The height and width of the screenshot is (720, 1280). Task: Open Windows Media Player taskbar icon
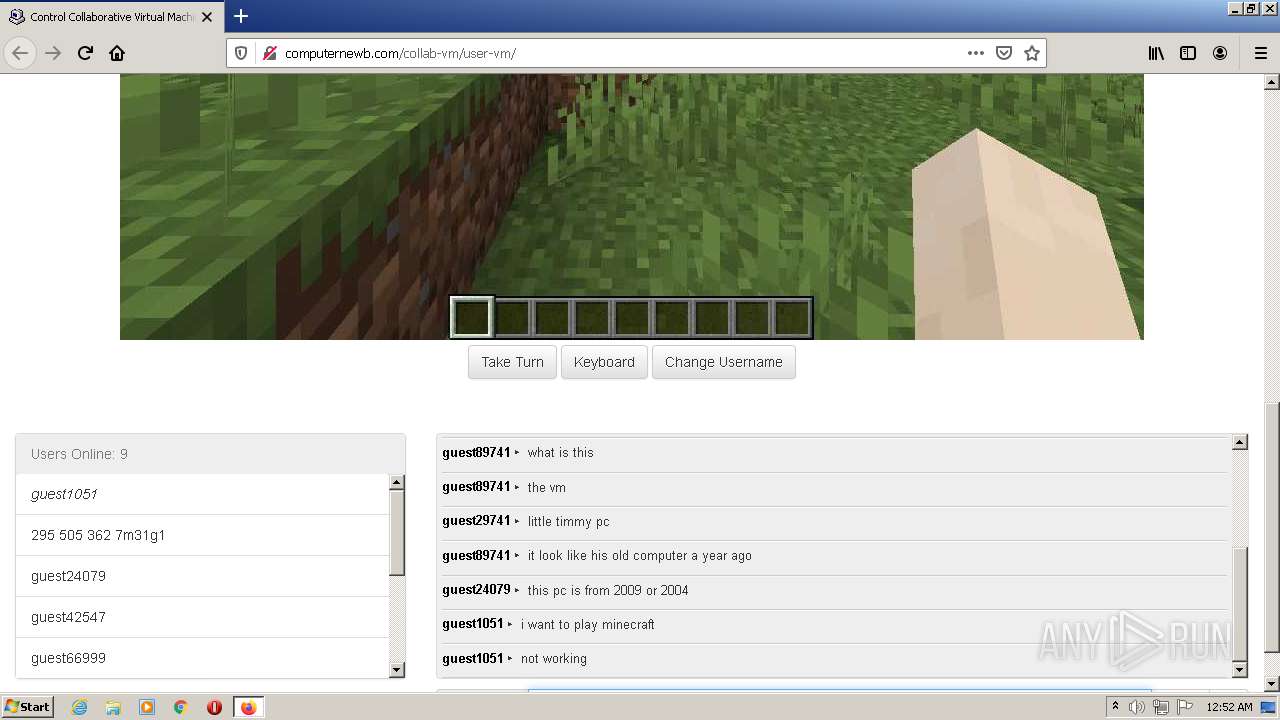(x=147, y=707)
